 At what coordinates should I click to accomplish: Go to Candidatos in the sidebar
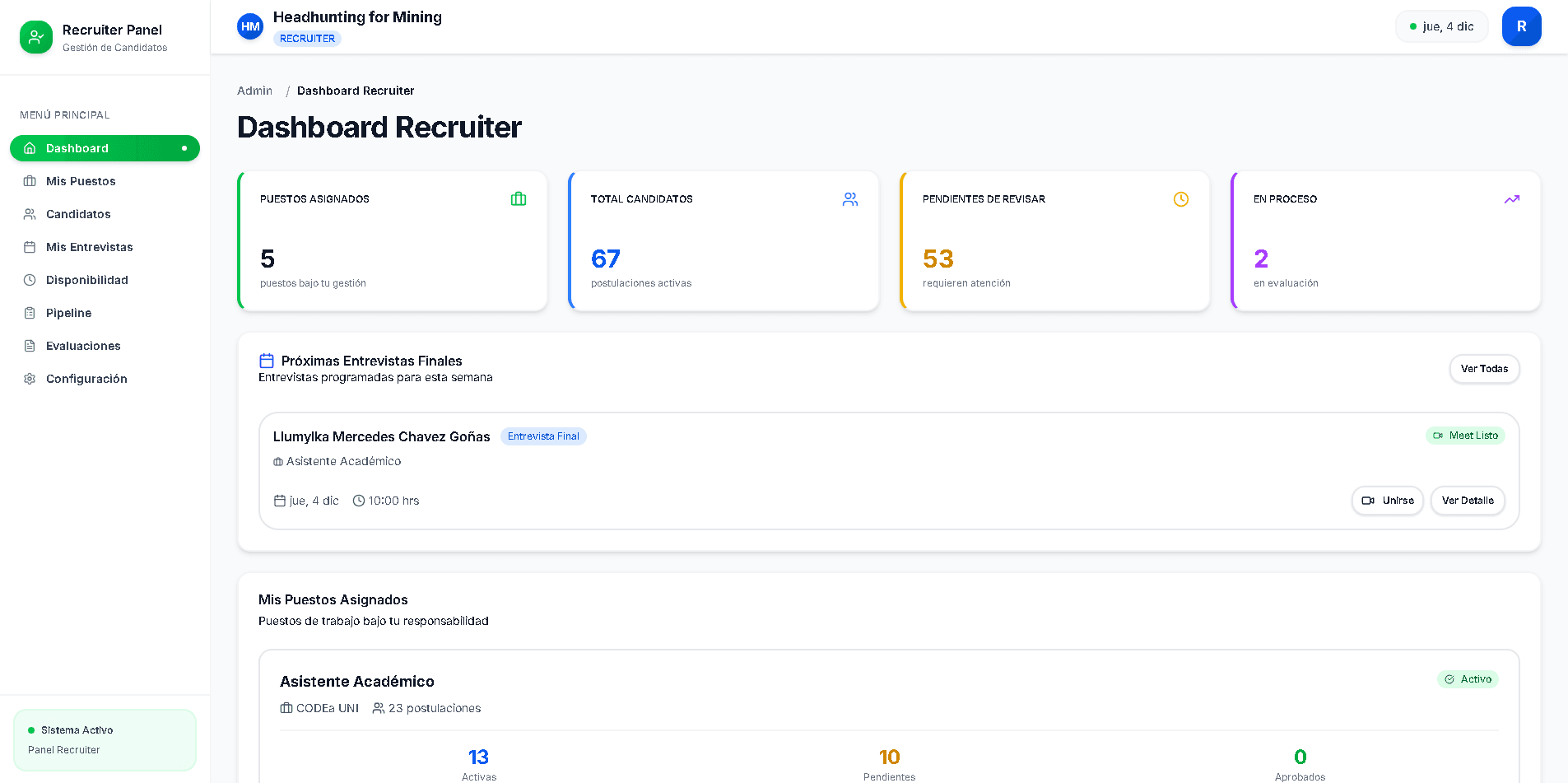[x=78, y=214]
